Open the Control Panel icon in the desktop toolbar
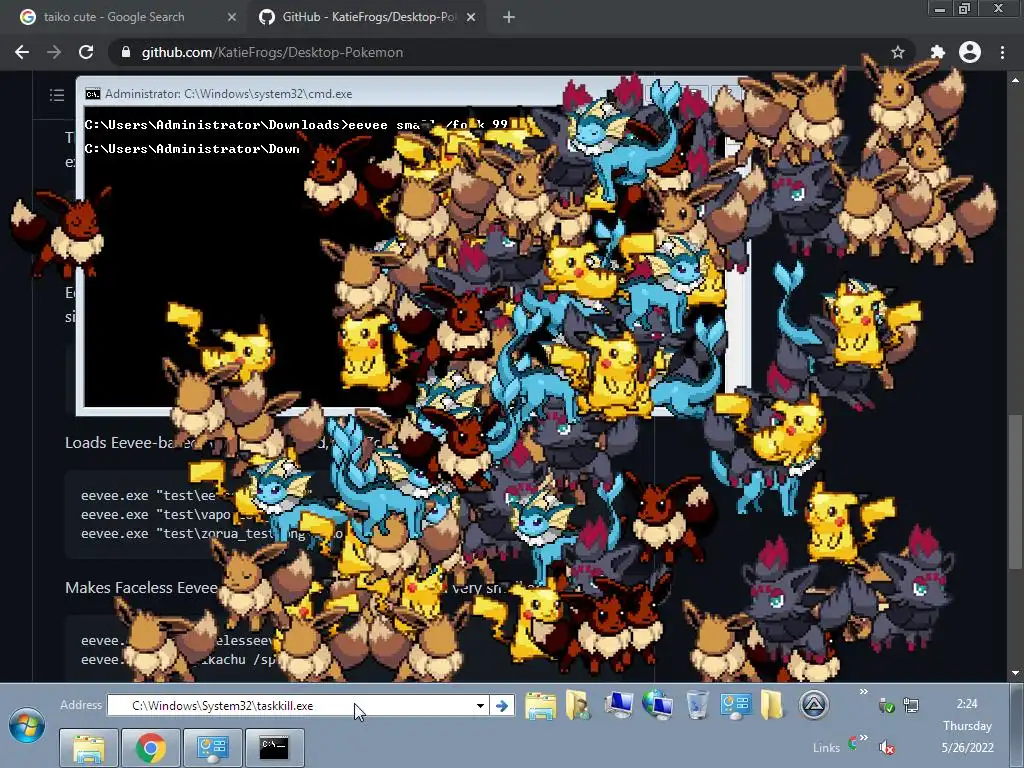This screenshot has height=768, width=1024. (735, 707)
